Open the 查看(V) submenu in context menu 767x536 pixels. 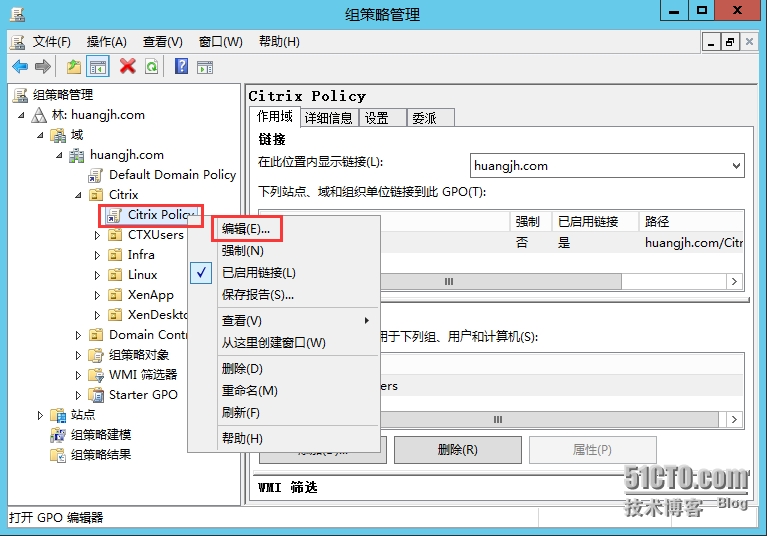point(284,321)
